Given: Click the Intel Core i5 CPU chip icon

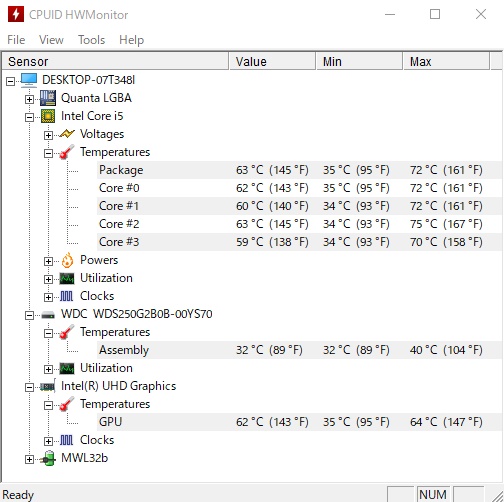Looking at the screenshot, I should (48, 116).
